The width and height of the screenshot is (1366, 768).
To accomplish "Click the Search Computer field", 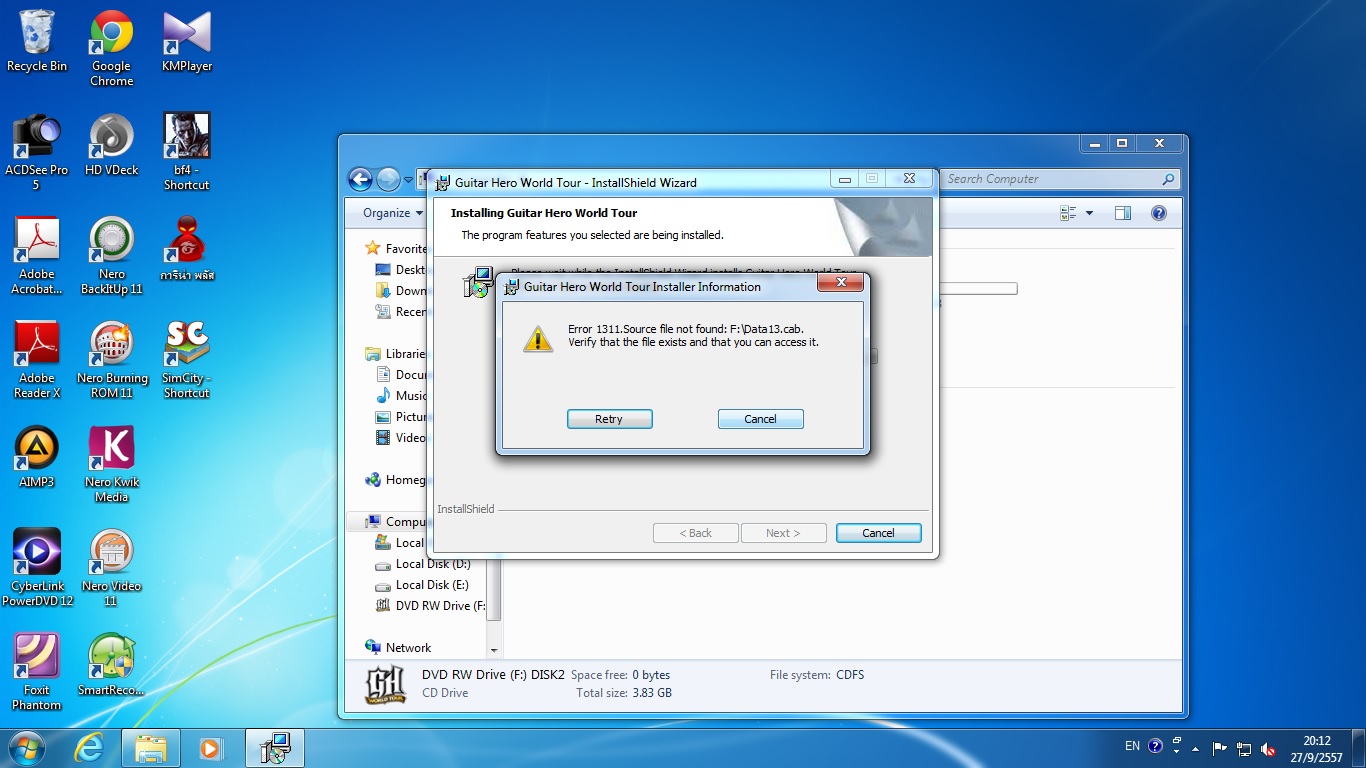I will (x=1050, y=179).
